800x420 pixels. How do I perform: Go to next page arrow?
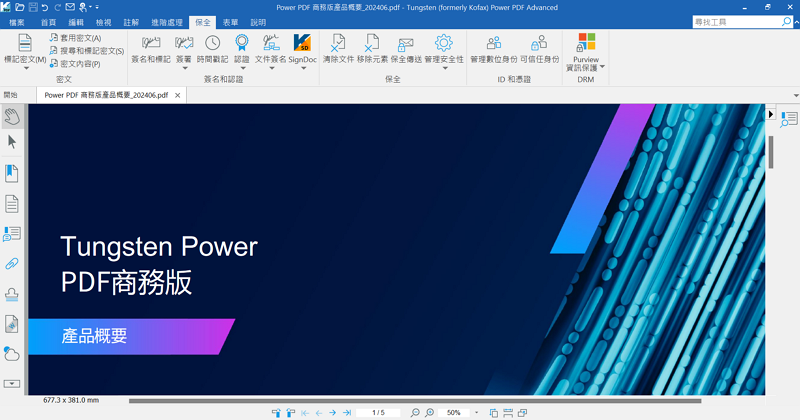coord(332,412)
